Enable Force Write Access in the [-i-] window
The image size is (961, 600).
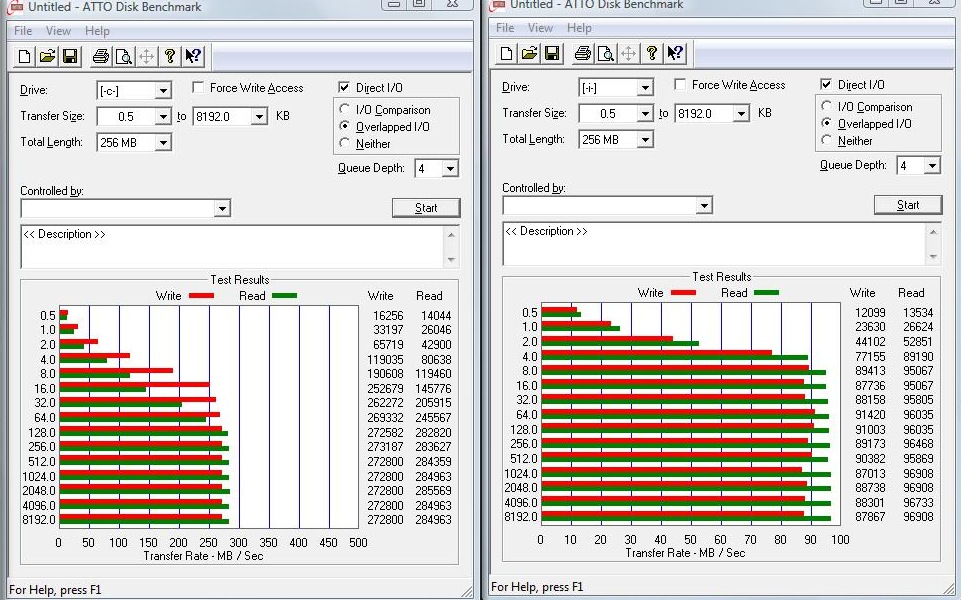[x=680, y=85]
